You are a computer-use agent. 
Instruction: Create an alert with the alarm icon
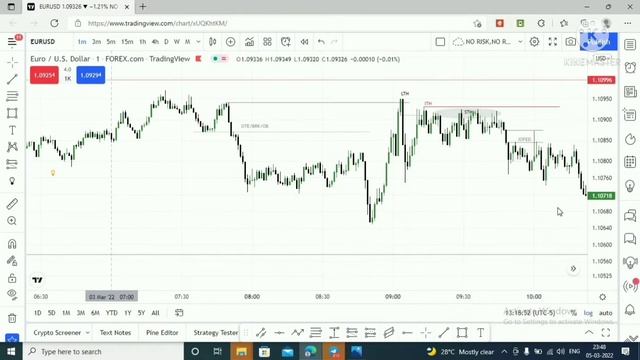point(286,42)
